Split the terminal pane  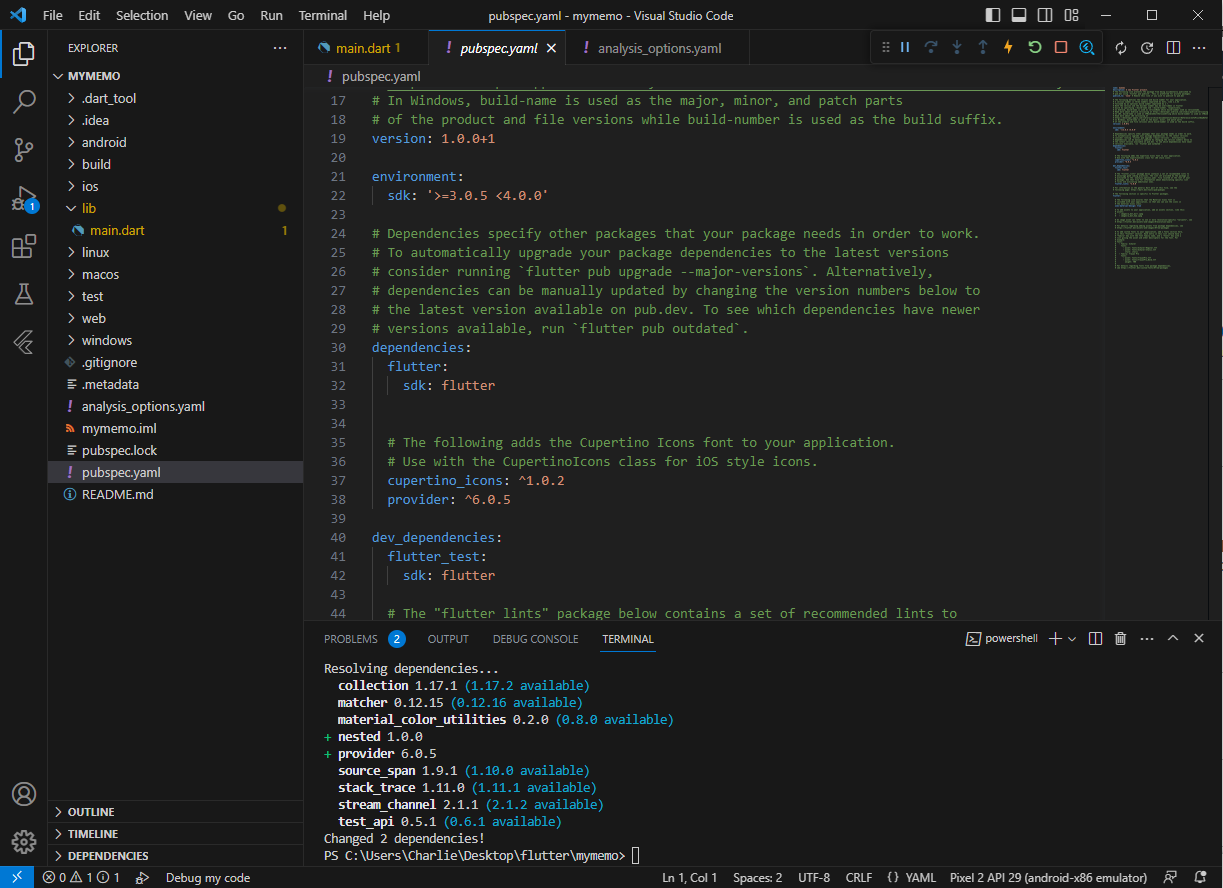pos(1095,638)
